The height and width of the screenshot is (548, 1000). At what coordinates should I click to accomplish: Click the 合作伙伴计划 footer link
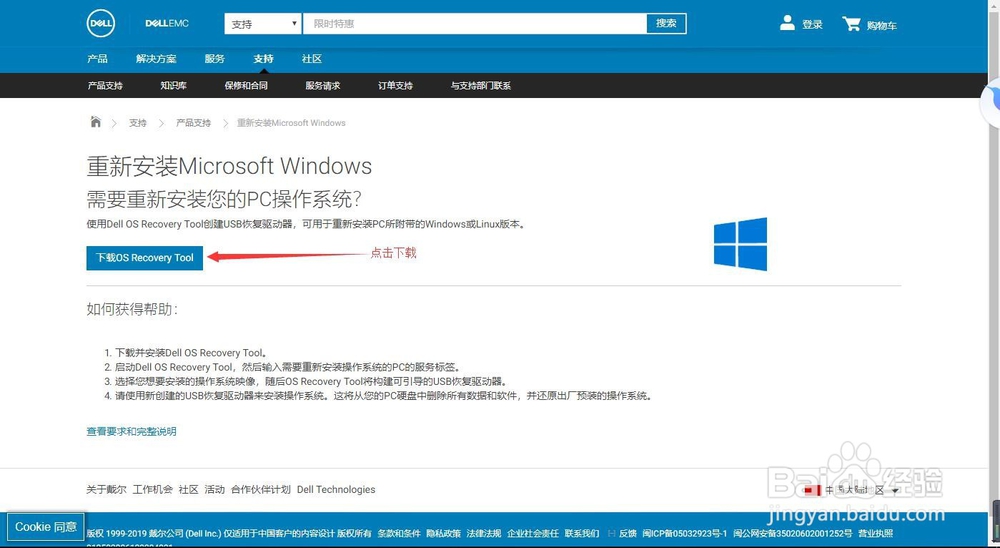[261, 489]
